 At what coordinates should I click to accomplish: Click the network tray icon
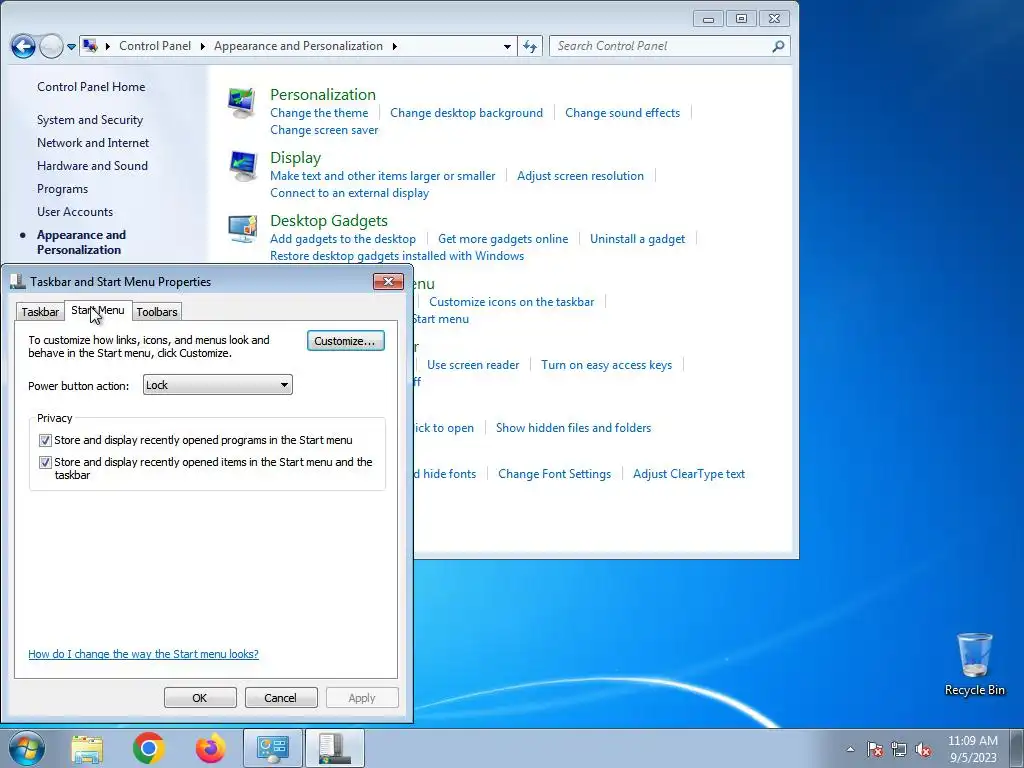899,749
